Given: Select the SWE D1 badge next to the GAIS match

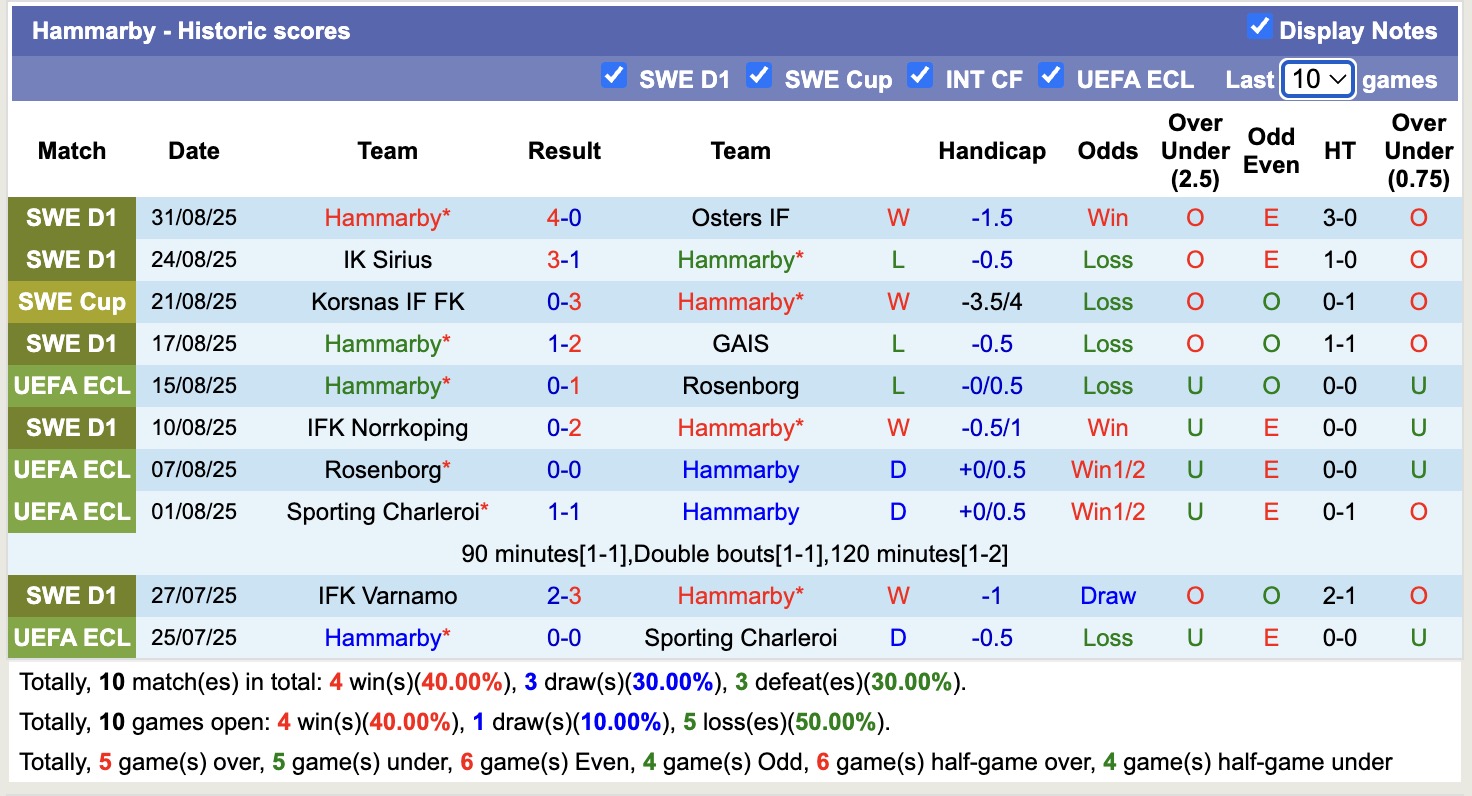Looking at the screenshot, I should 71,343.
